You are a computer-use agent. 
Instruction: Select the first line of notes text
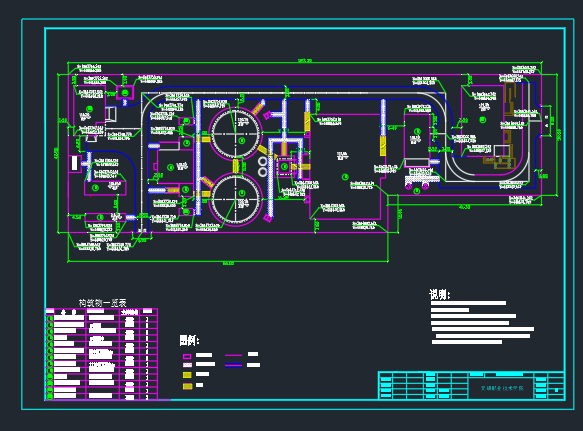(x=468, y=303)
